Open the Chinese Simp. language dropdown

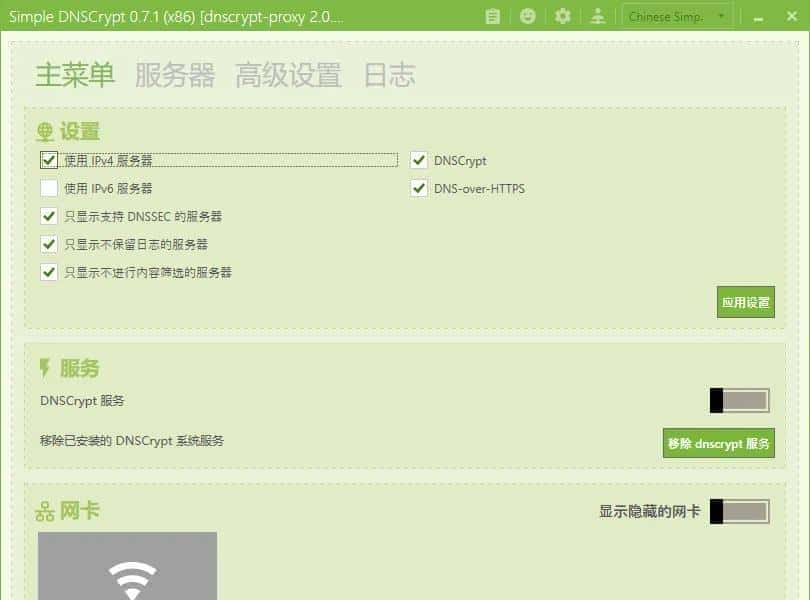tap(676, 16)
